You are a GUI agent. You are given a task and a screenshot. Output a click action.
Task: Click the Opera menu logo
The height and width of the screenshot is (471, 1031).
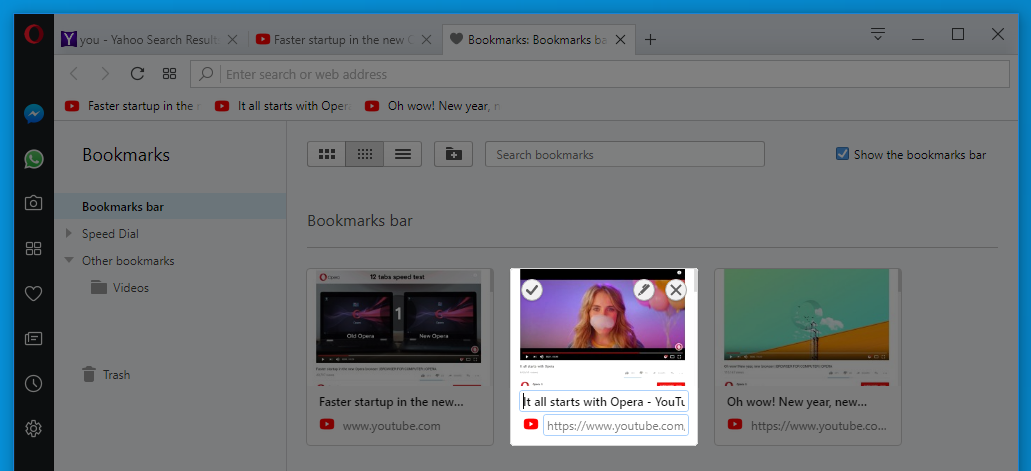point(33,35)
